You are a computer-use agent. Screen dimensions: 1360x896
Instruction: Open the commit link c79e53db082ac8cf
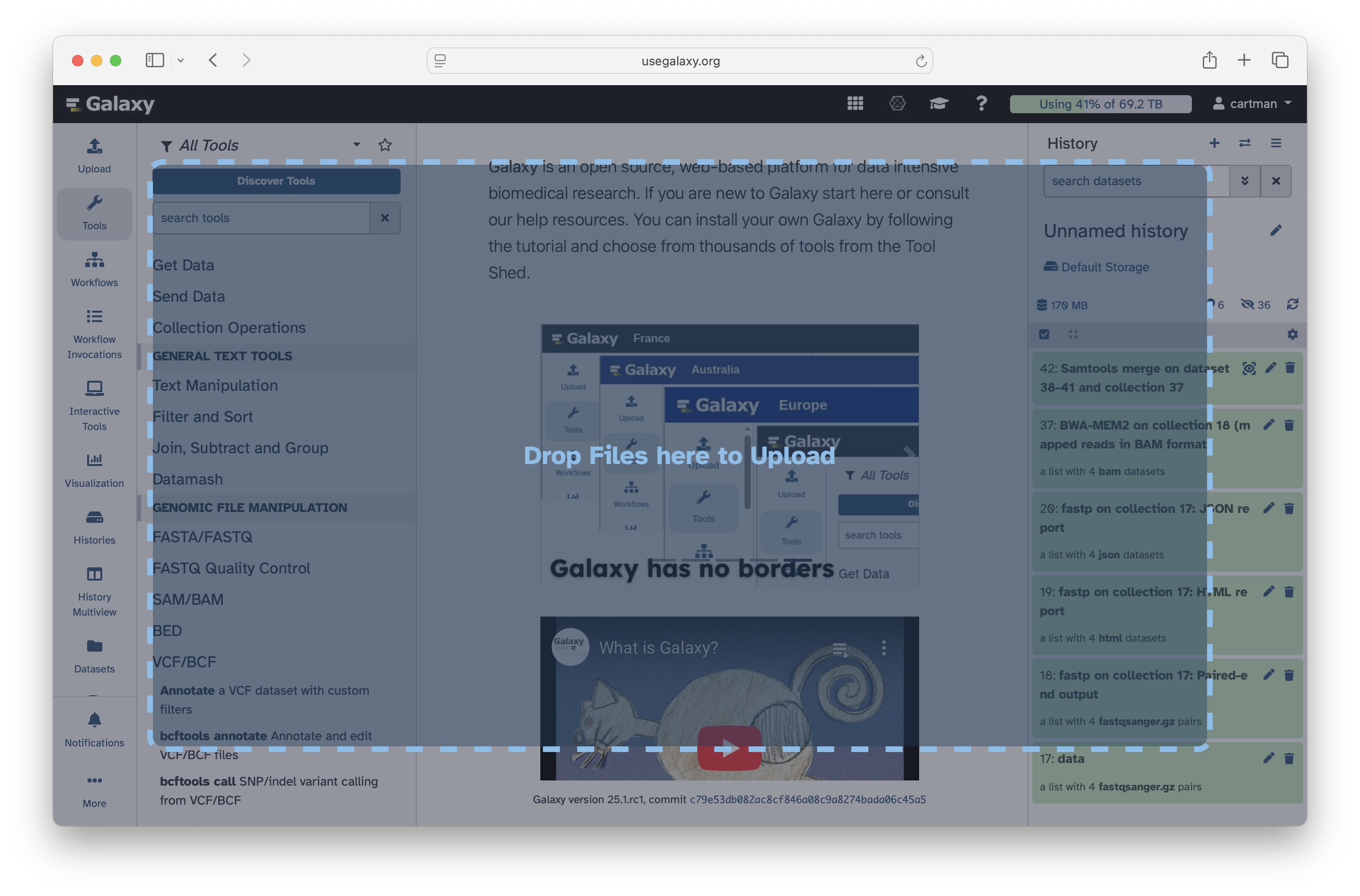point(808,799)
